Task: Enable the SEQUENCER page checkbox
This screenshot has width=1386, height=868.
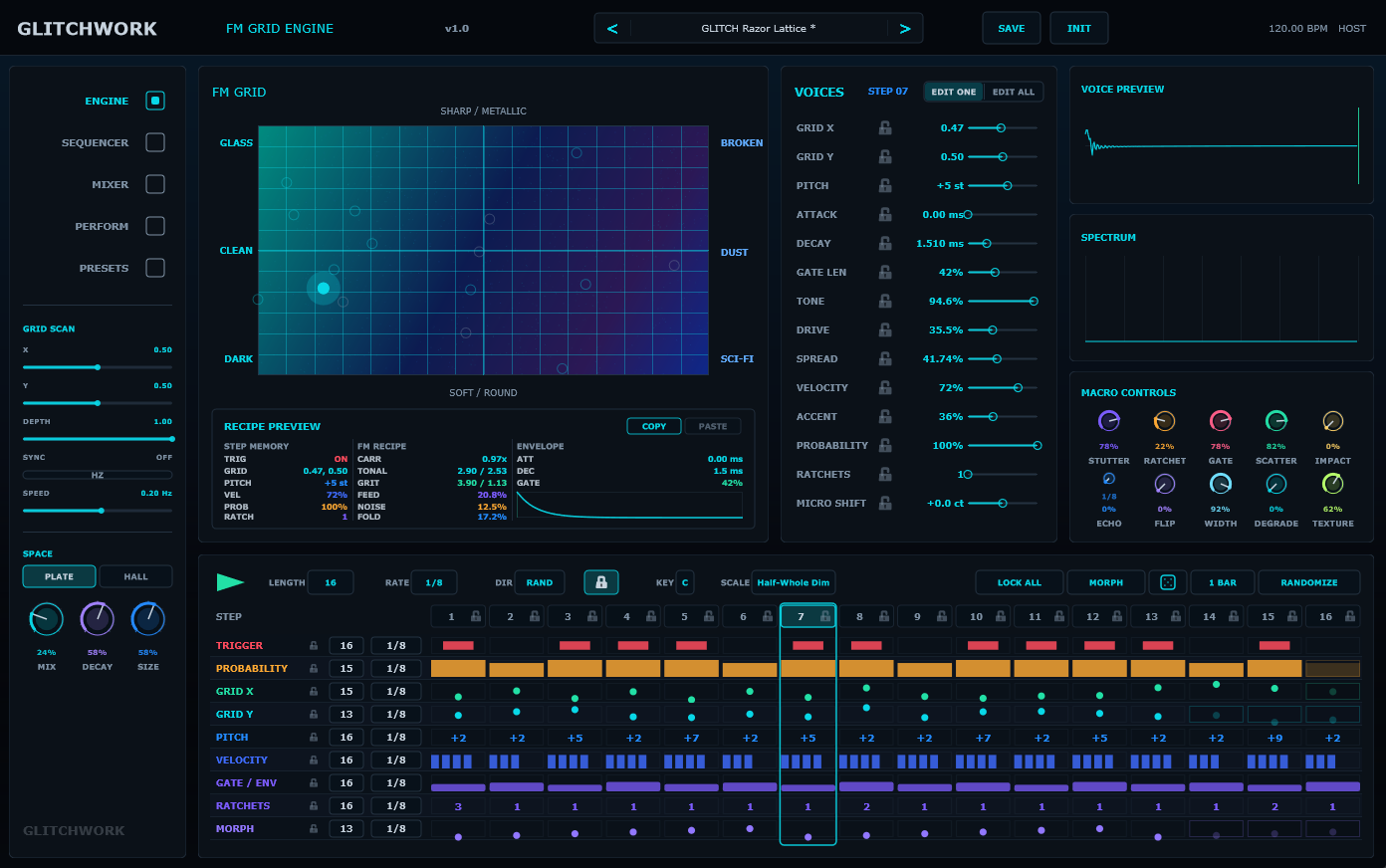Action: [155, 142]
